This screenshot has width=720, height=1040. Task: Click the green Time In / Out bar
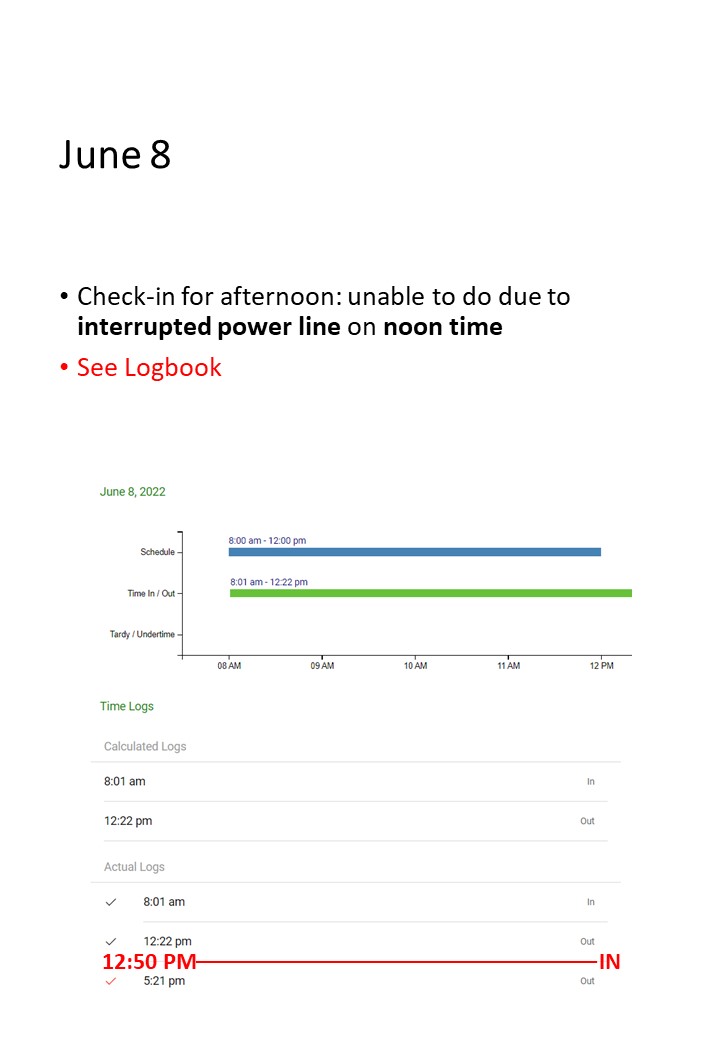pyautogui.click(x=430, y=593)
